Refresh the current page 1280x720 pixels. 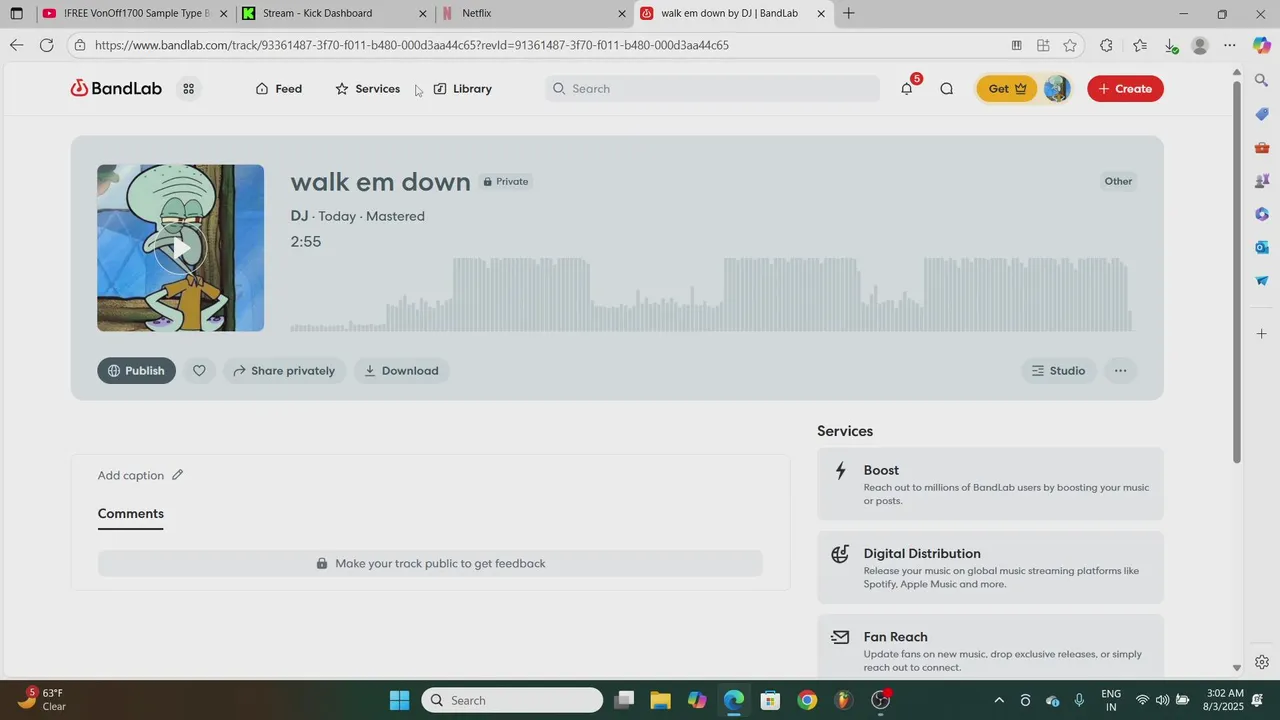coord(47,45)
